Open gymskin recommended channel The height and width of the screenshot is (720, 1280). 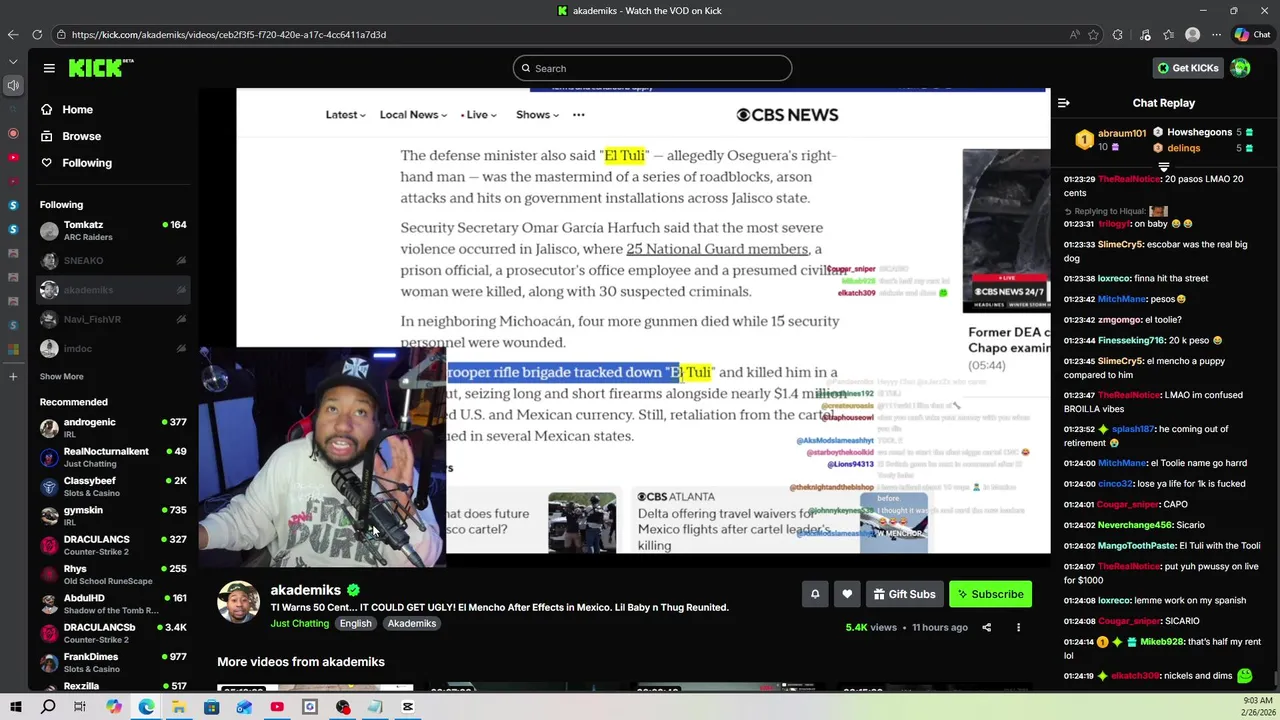click(x=113, y=515)
